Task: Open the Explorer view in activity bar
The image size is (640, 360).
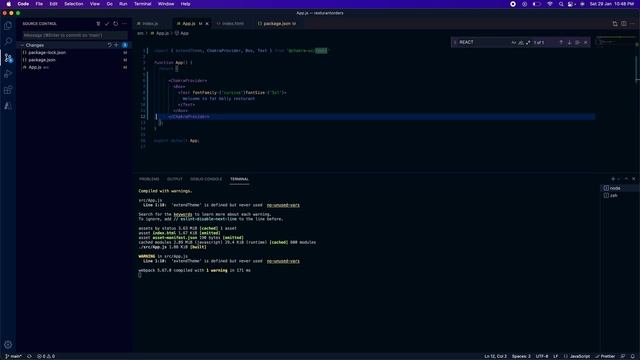Action: point(8,25)
